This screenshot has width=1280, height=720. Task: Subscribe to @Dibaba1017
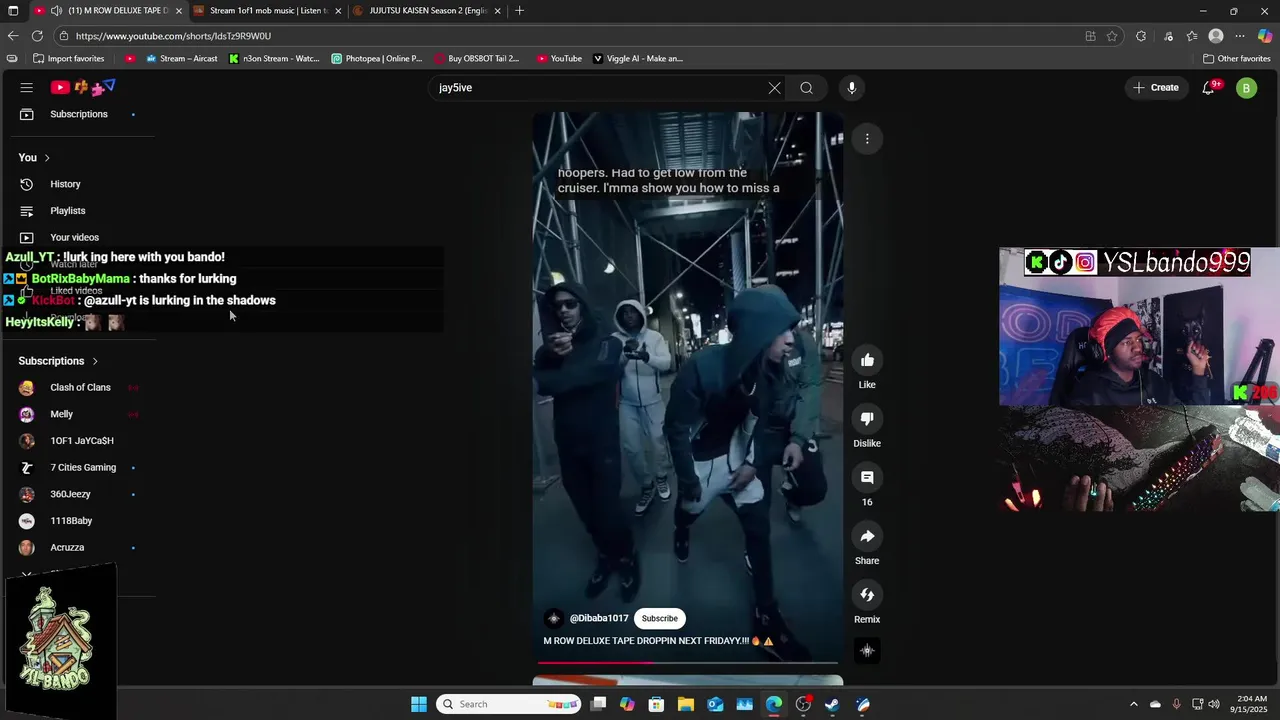point(659,618)
